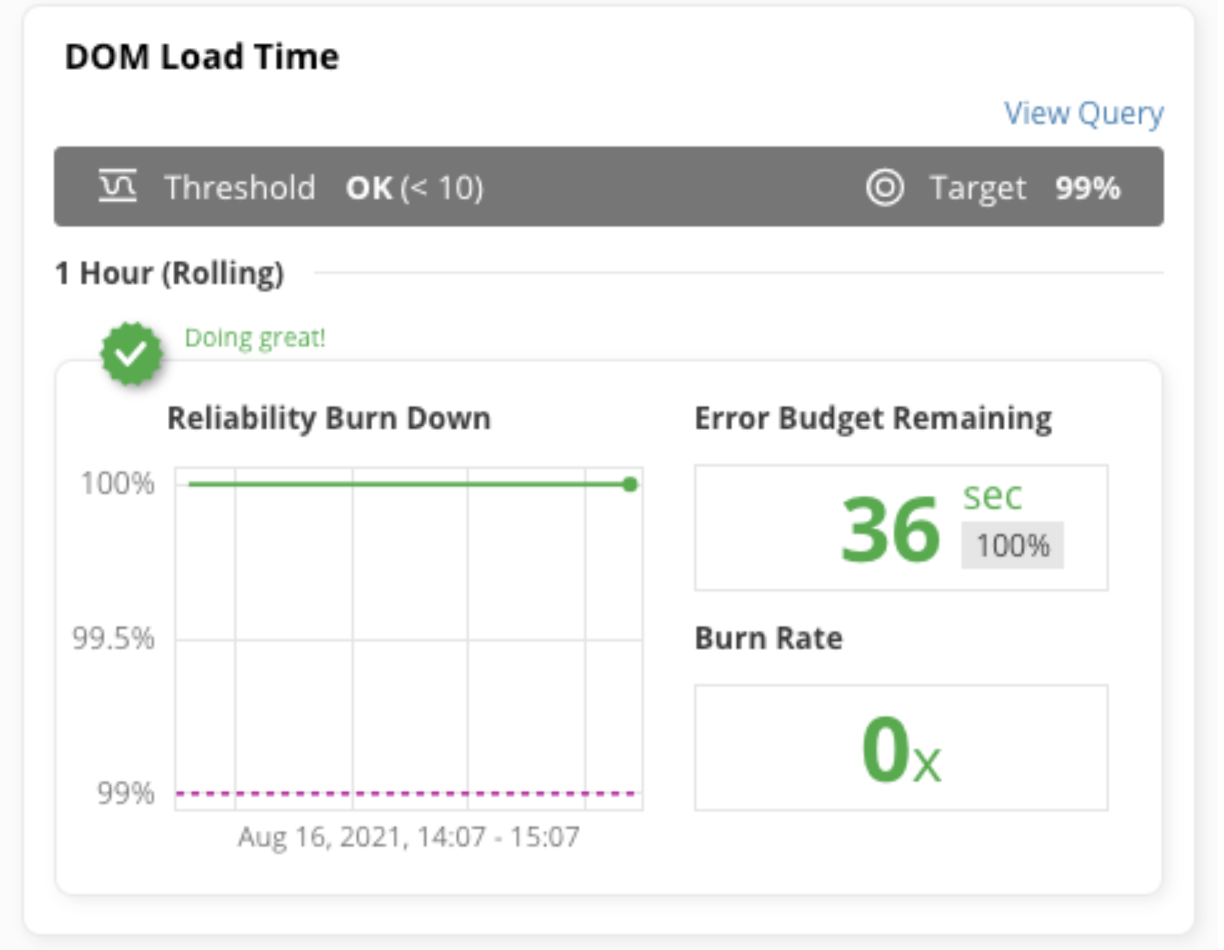The image size is (1224, 950).
Task: Click the 99.5% axis label
Action: [114, 639]
